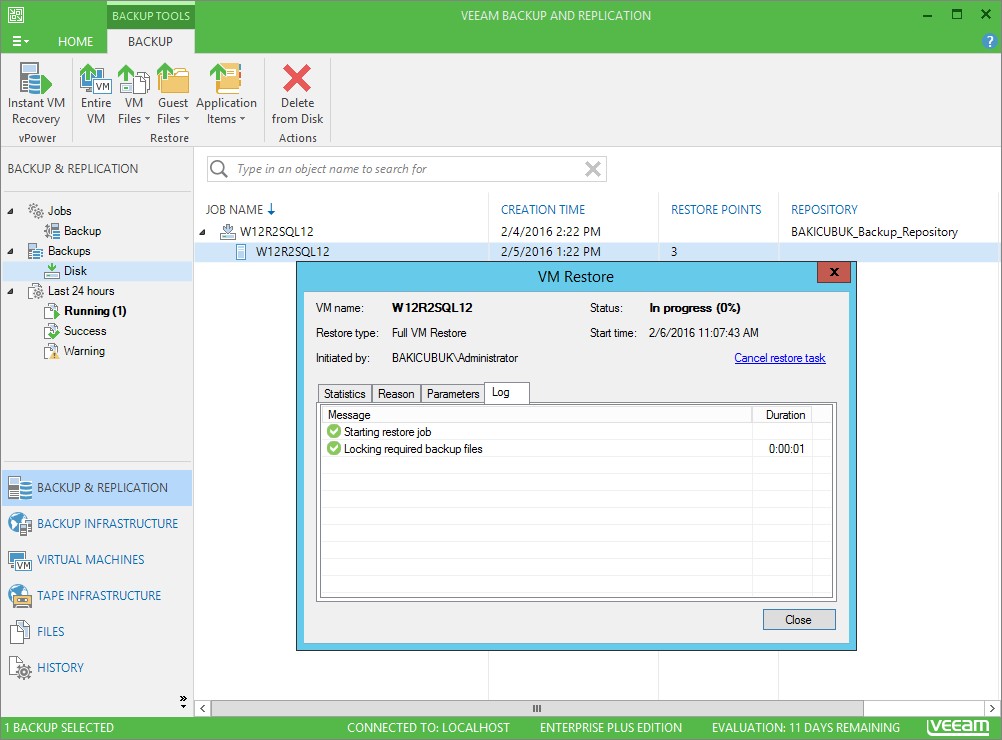Click the search magnifier icon
The image size is (1002, 740).
[219, 169]
